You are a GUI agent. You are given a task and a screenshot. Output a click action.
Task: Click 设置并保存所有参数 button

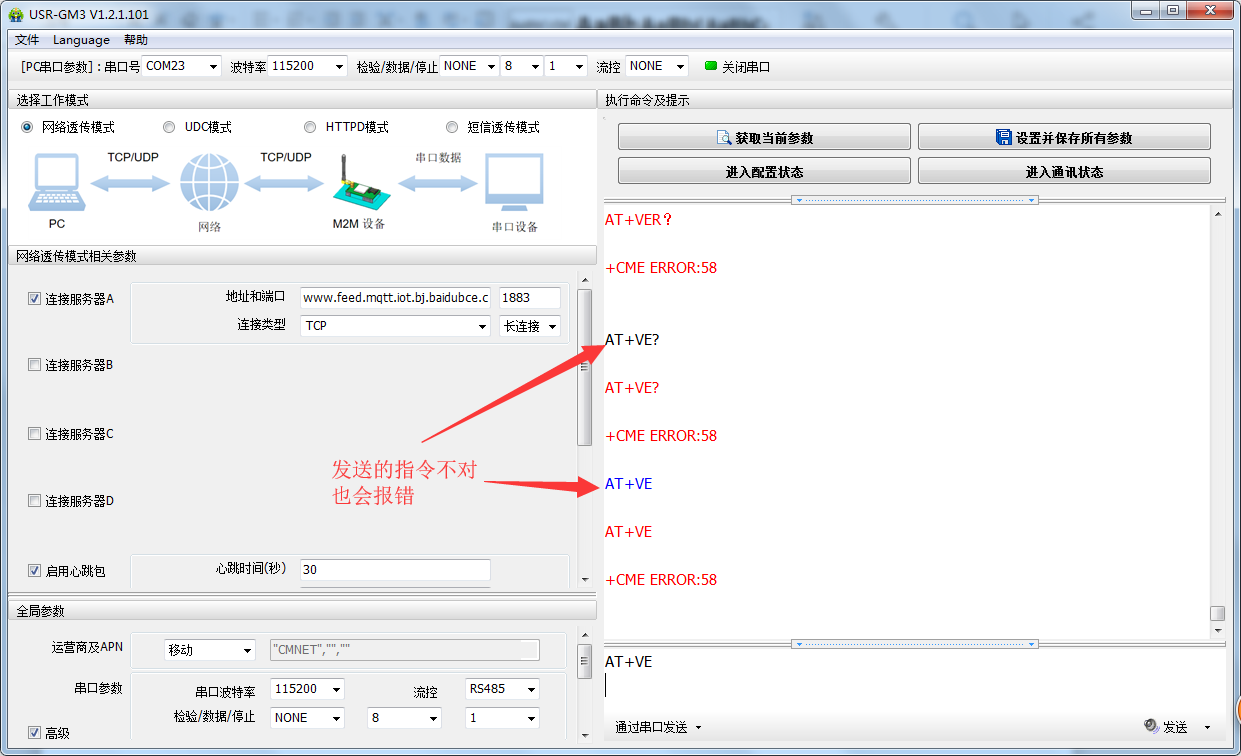tap(1064, 138)
